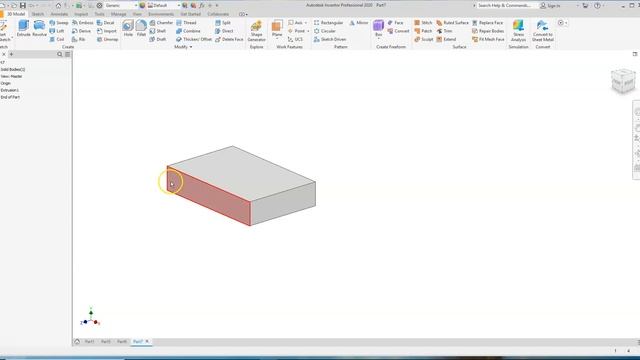Click the Search Help & Commands field
640x360 pixels.
[504, 5]
